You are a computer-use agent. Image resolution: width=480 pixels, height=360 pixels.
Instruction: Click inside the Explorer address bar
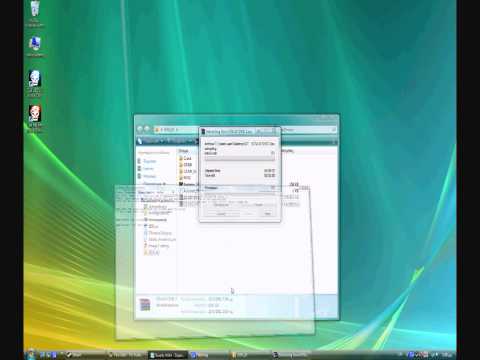point(176,130)
